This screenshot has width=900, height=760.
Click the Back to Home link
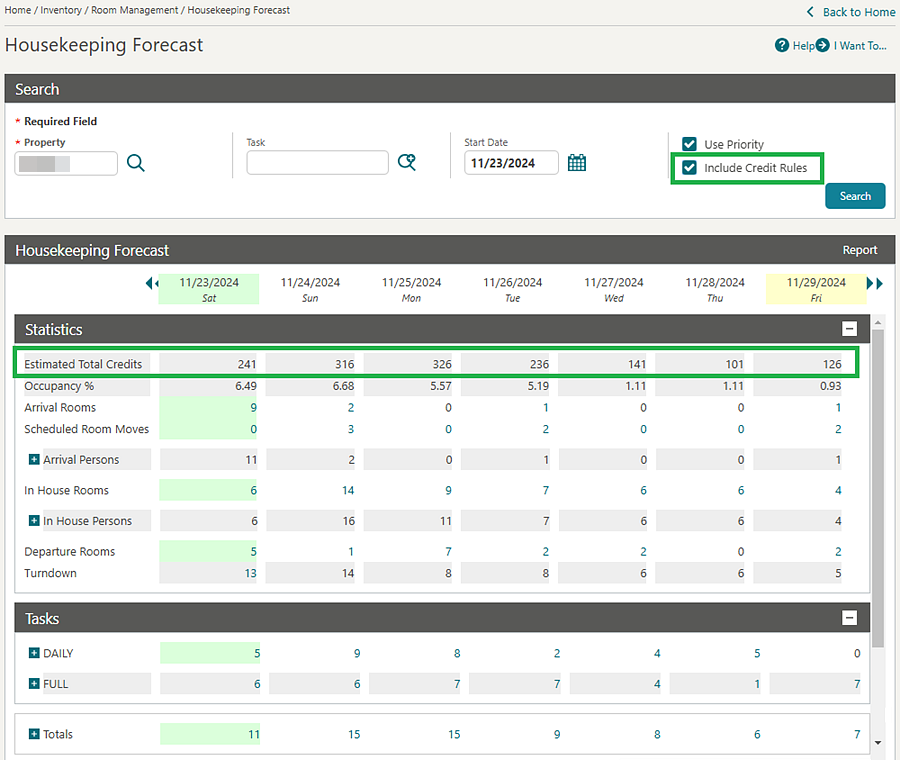859,12
